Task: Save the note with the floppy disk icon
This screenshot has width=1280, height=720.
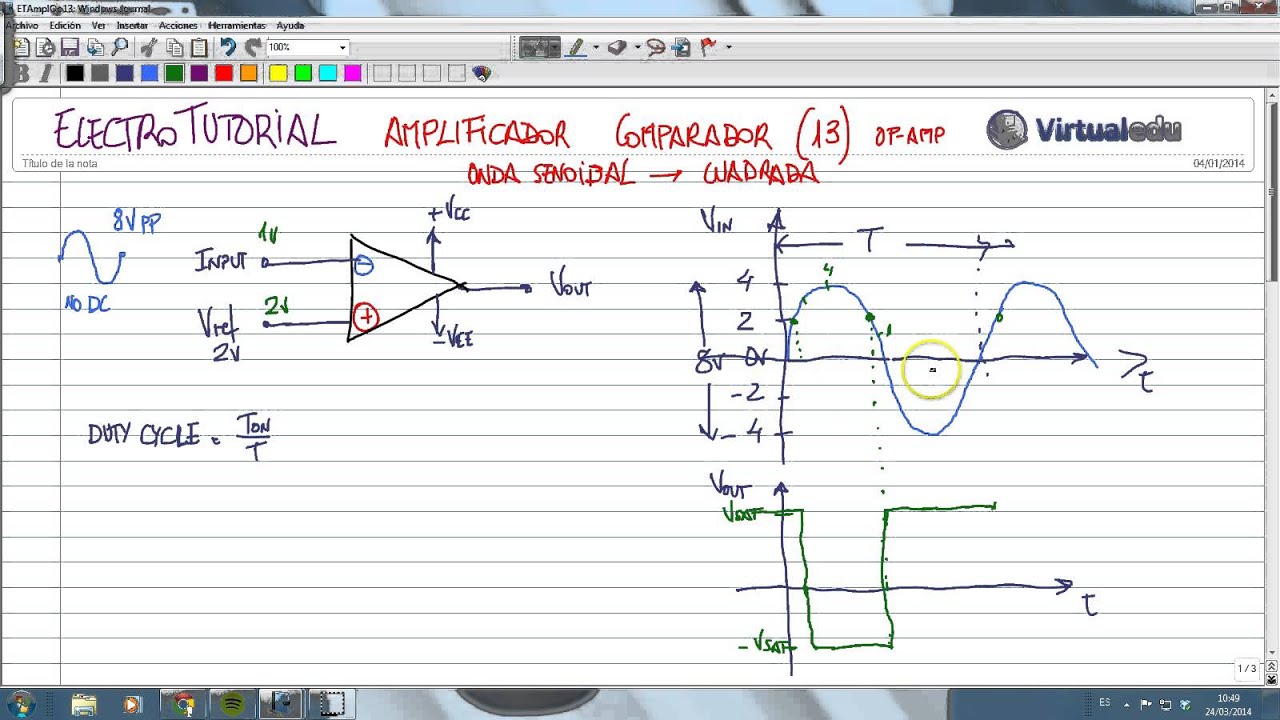Action: (70, 47)
